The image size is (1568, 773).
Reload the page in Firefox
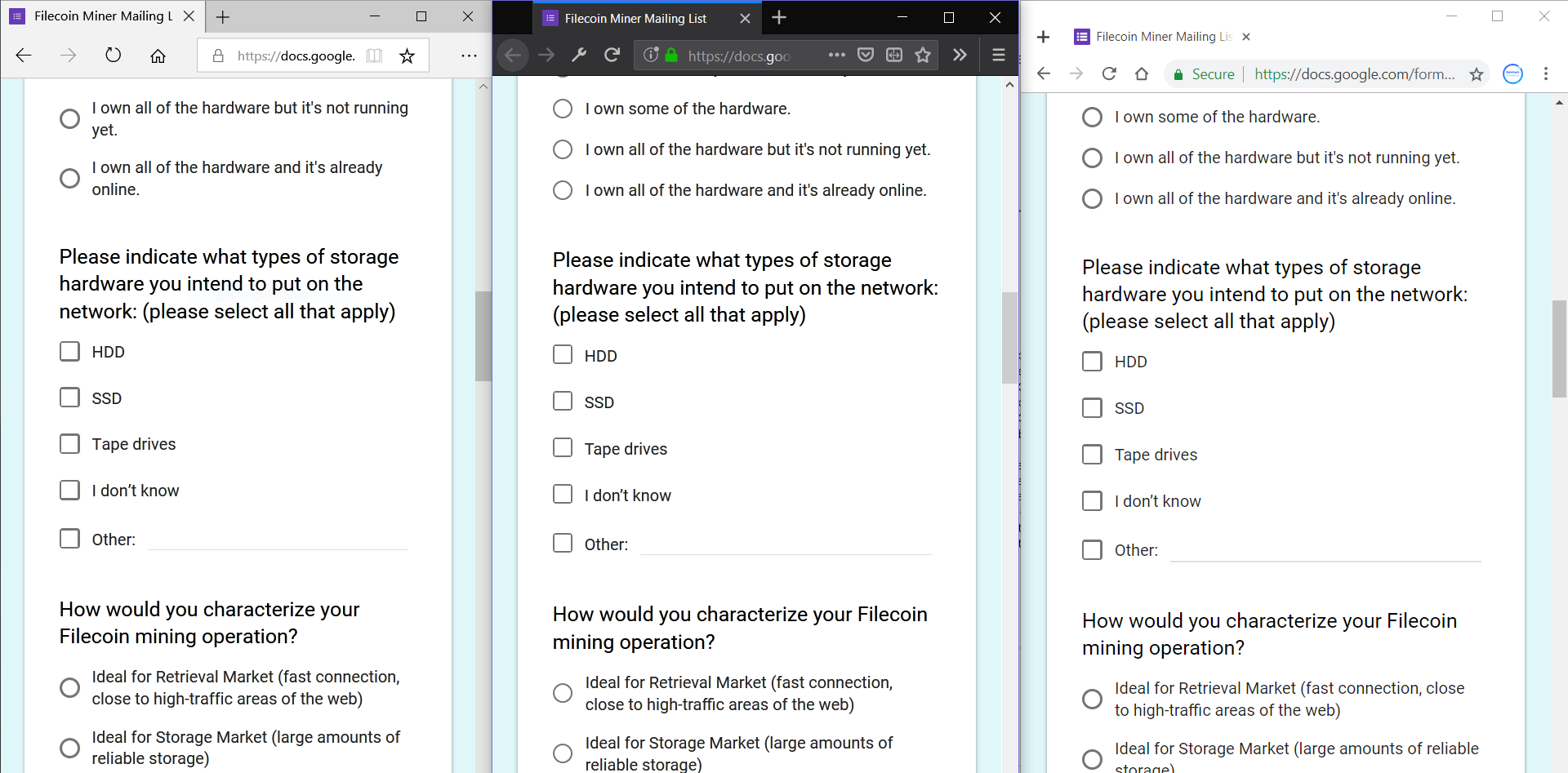pos(612,55)
